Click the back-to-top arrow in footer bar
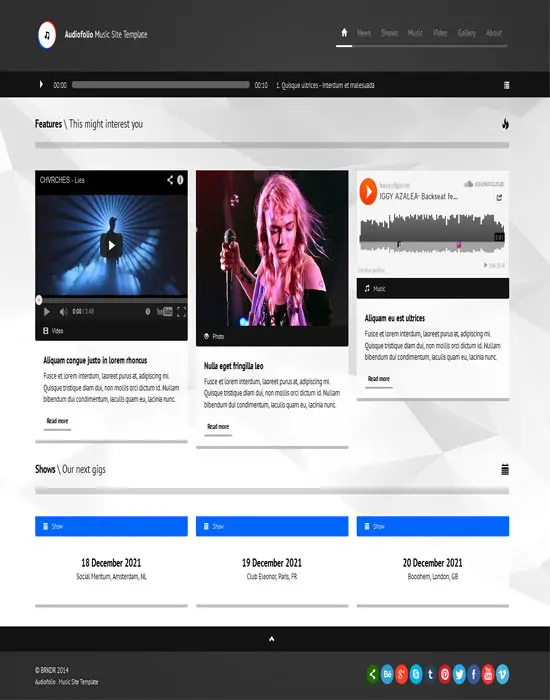The height and width of the screenshot is (700, 550). 271,639
